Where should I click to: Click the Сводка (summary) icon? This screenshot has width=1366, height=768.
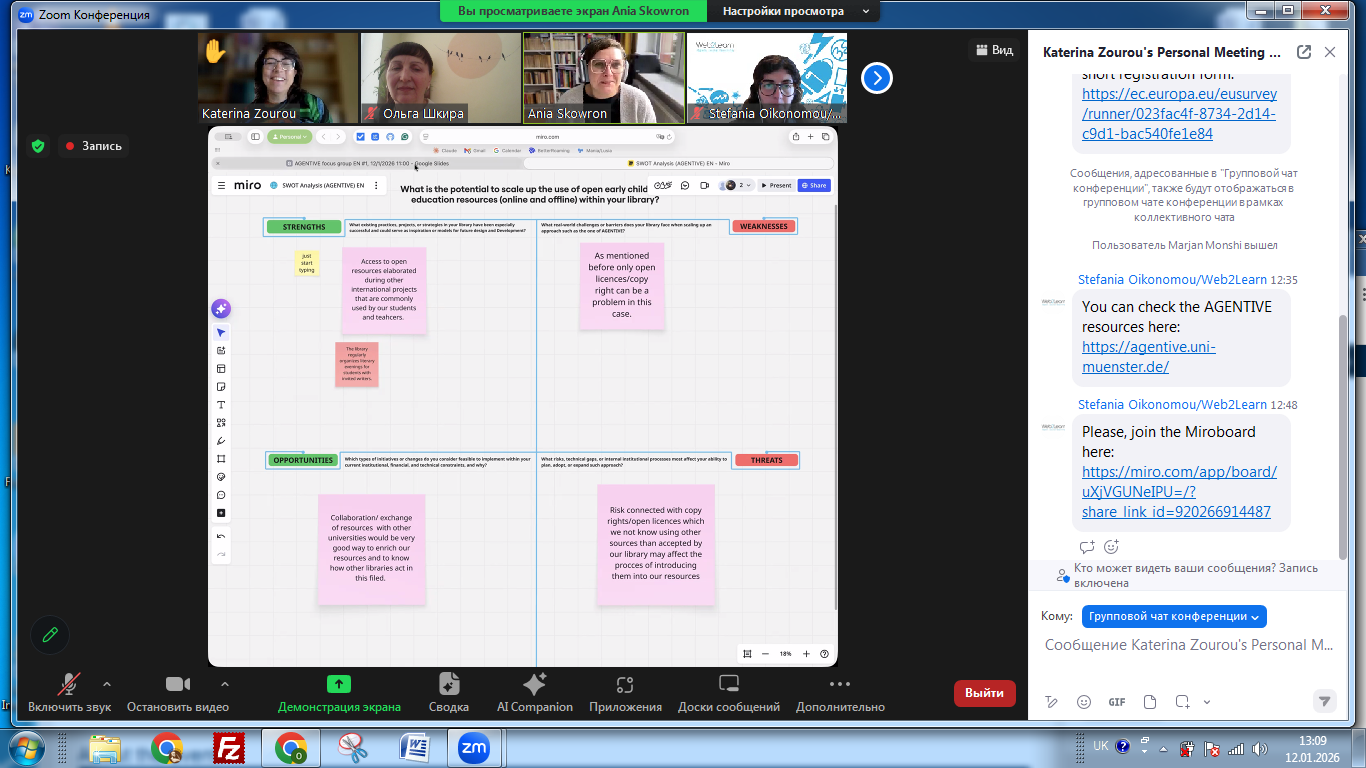point(449,685)
